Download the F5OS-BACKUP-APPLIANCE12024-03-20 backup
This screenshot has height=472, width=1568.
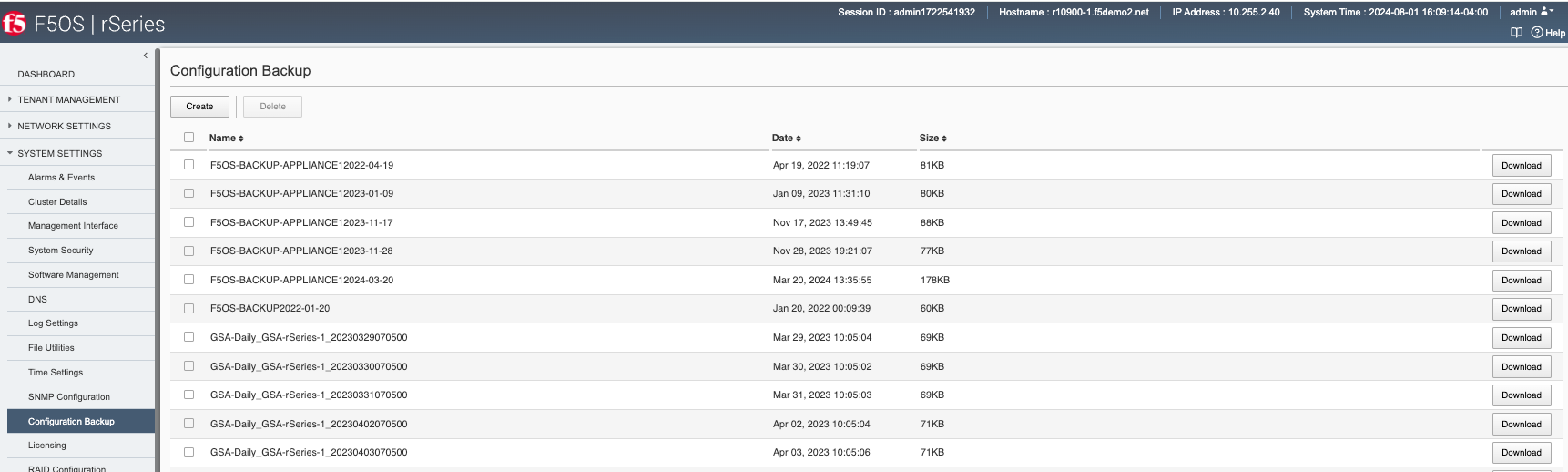1522,280
